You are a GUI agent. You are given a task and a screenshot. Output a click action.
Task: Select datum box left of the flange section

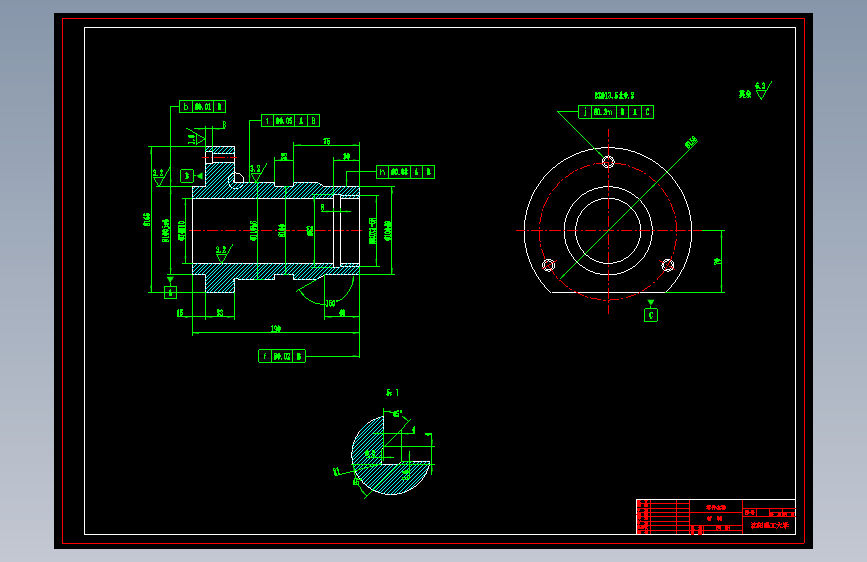pos(187,176)
